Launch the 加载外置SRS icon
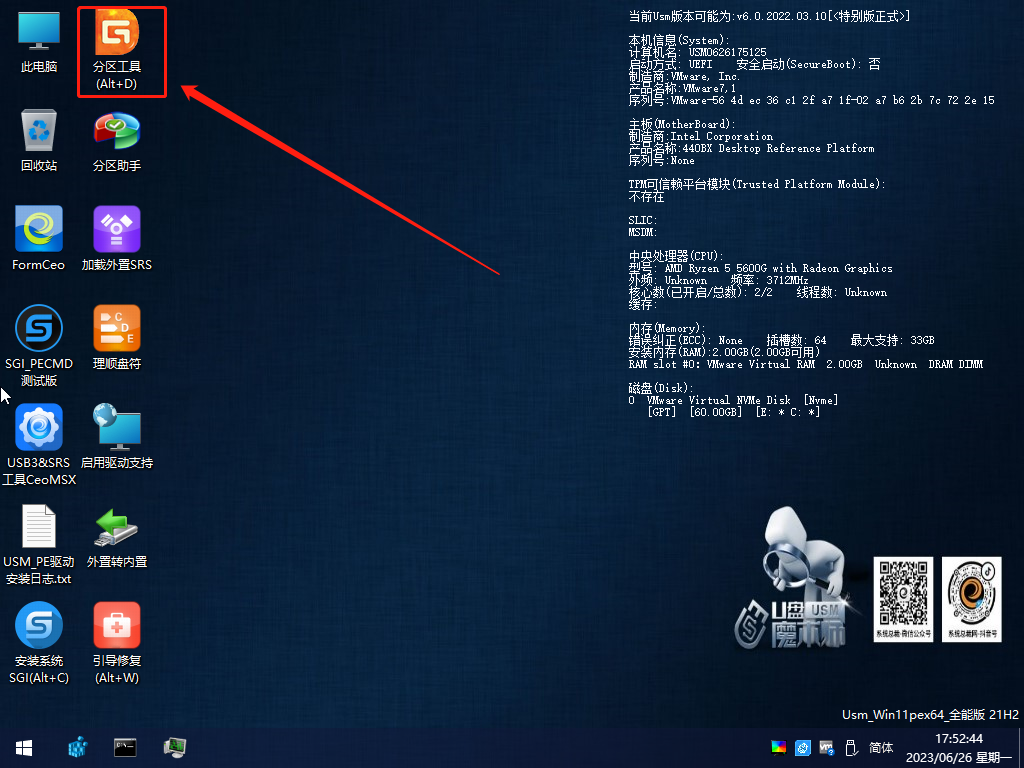The height and width of the screenshot is (768, 1024). tap(117, 239)
